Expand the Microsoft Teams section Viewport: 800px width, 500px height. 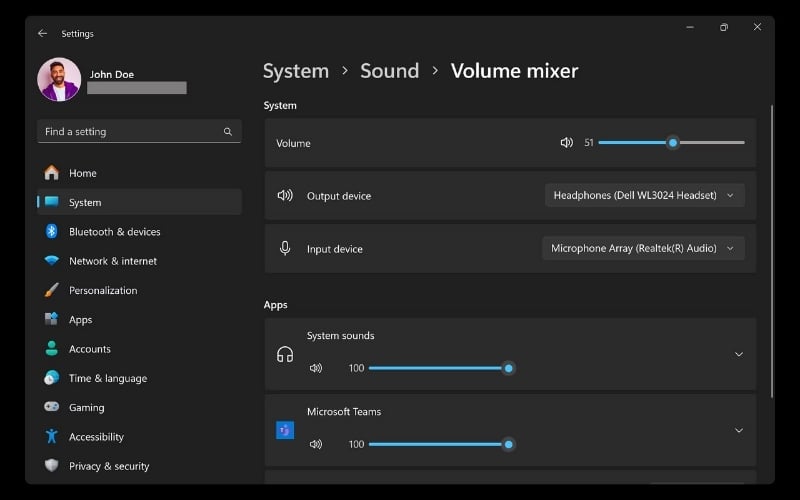(739, 430)
